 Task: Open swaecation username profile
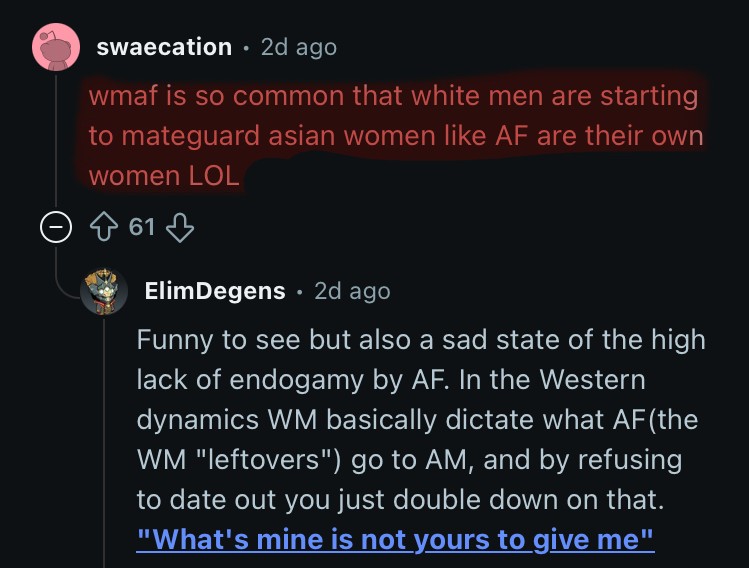click(x=164, y=47)
